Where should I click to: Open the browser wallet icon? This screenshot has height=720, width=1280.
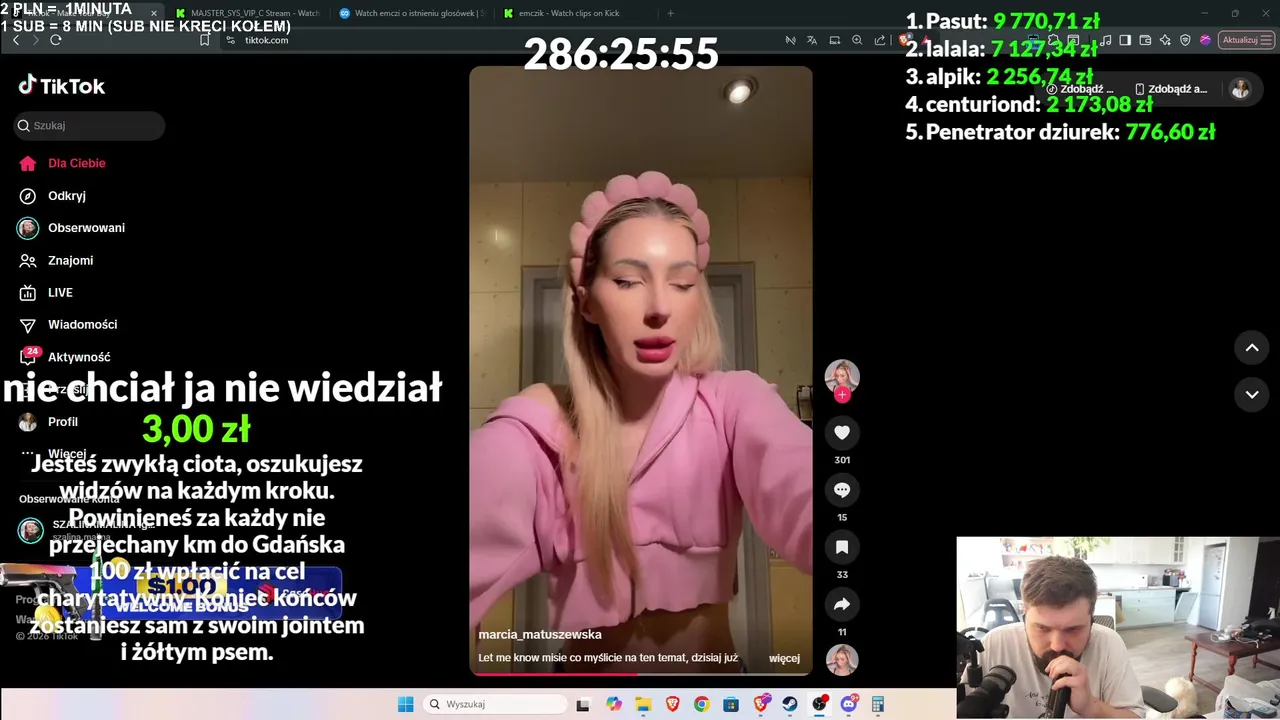click(x=1145, y=40)
